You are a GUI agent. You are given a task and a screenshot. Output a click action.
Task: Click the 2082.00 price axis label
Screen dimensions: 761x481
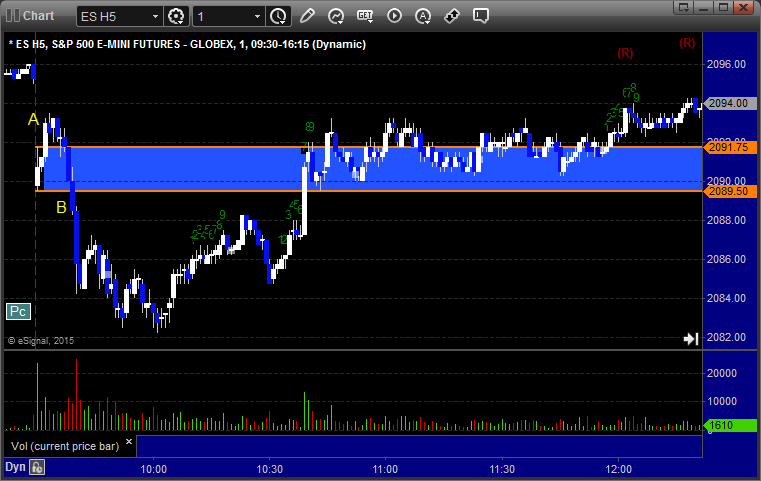tap(727, 337)
